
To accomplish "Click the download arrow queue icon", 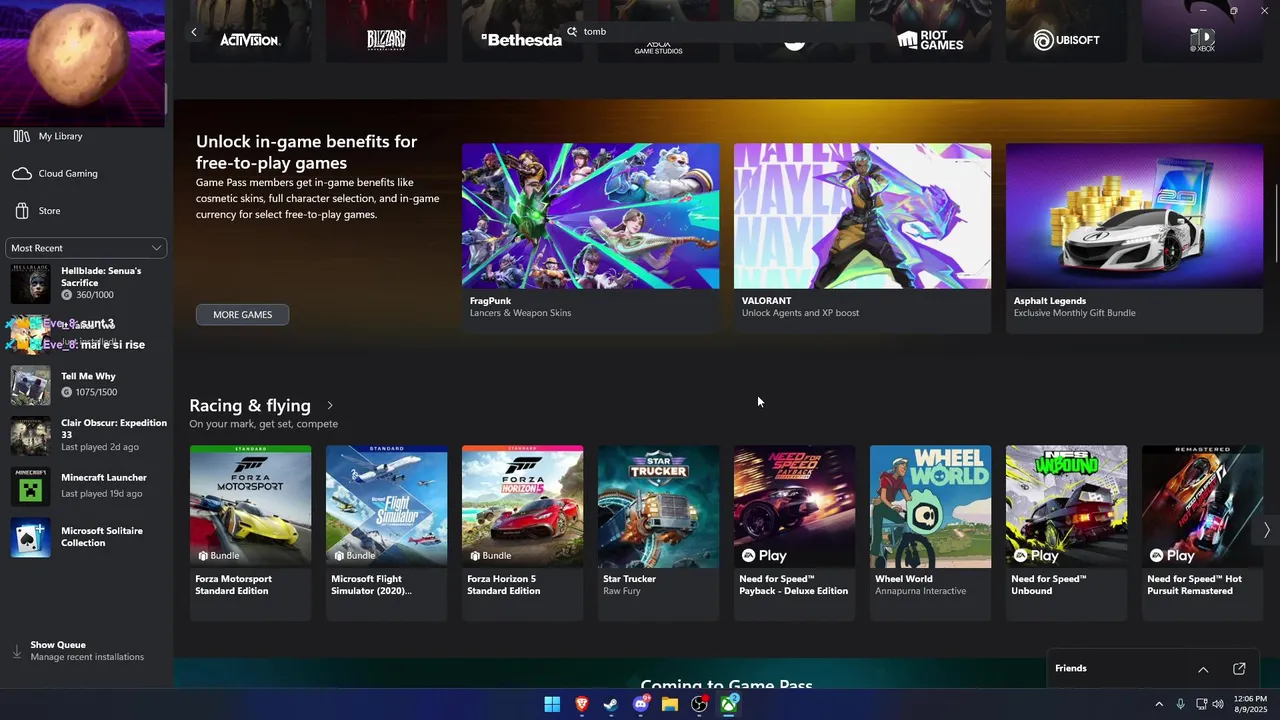I will [16, 651].
